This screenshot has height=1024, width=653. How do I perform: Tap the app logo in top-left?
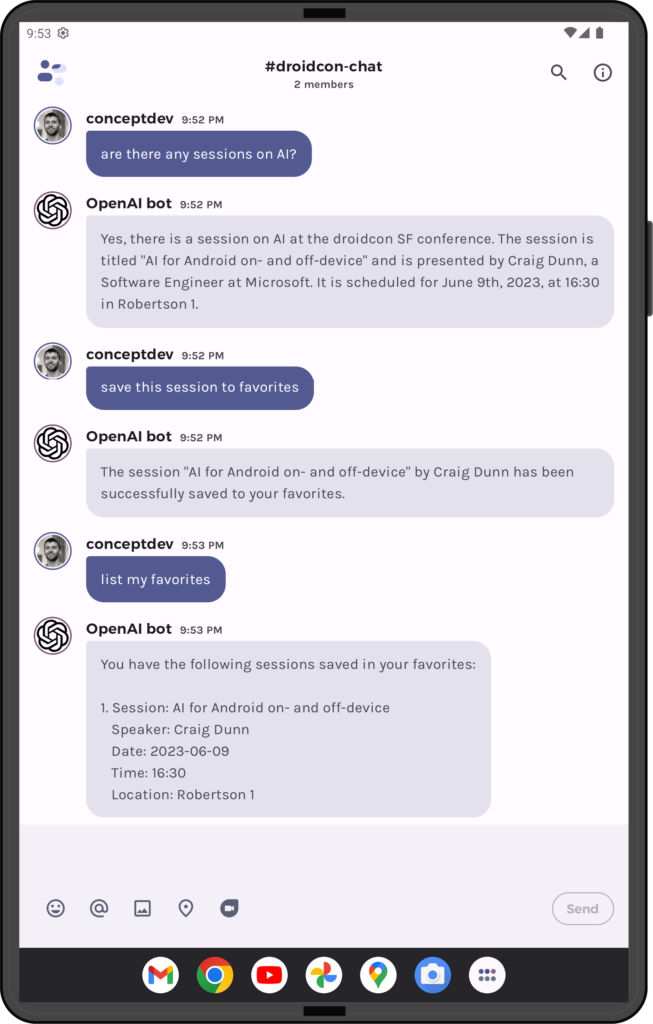coord(52,72)
